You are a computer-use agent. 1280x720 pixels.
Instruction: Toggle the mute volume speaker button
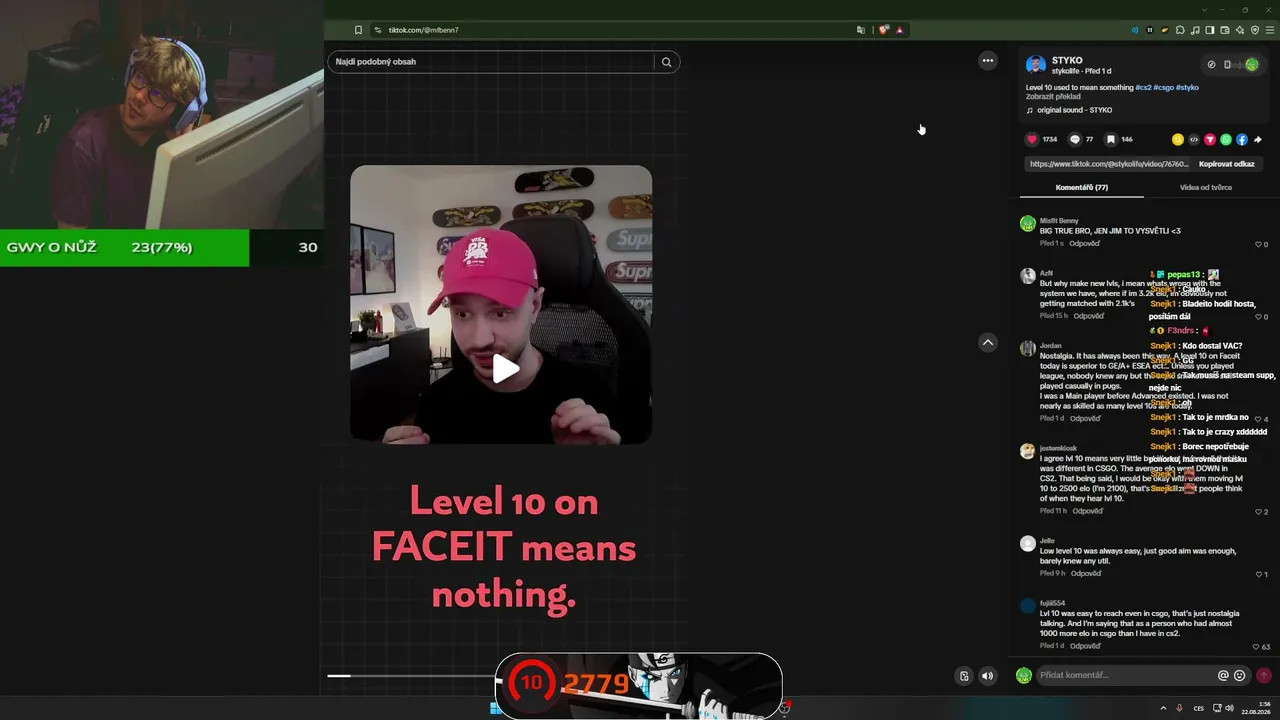(988, 676)
